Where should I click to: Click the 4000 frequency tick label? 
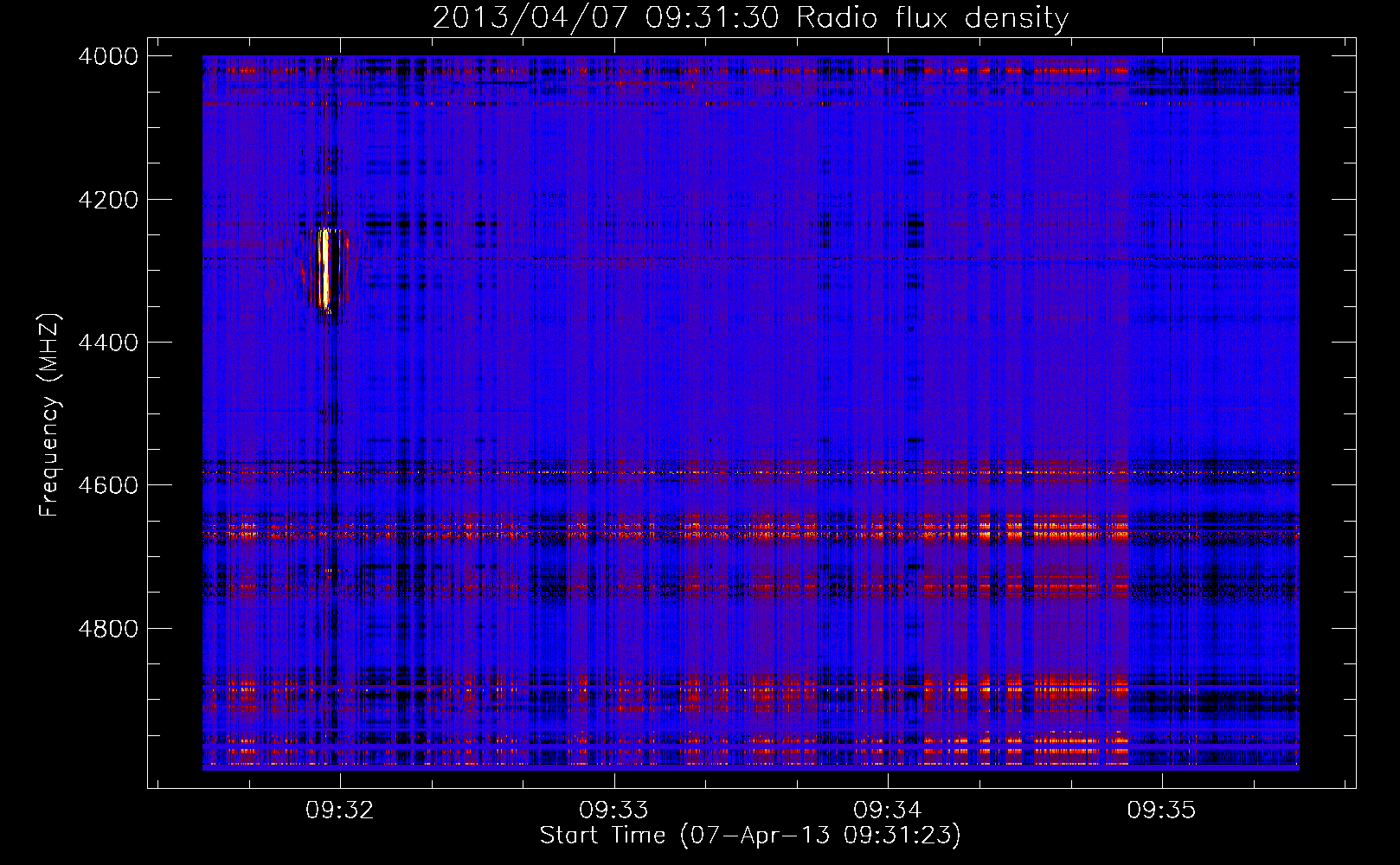pyautogui.click(x=108, y=56)
